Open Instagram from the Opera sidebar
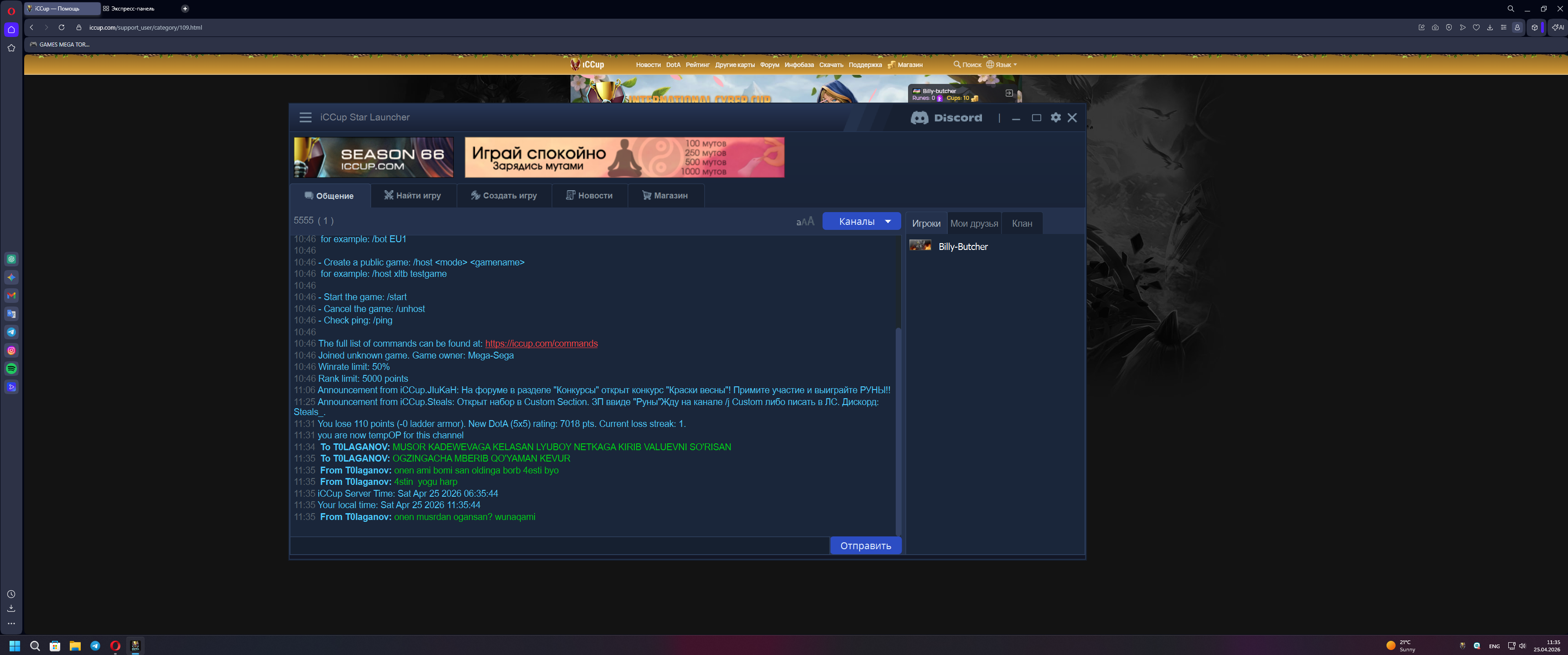 [11, 351]
